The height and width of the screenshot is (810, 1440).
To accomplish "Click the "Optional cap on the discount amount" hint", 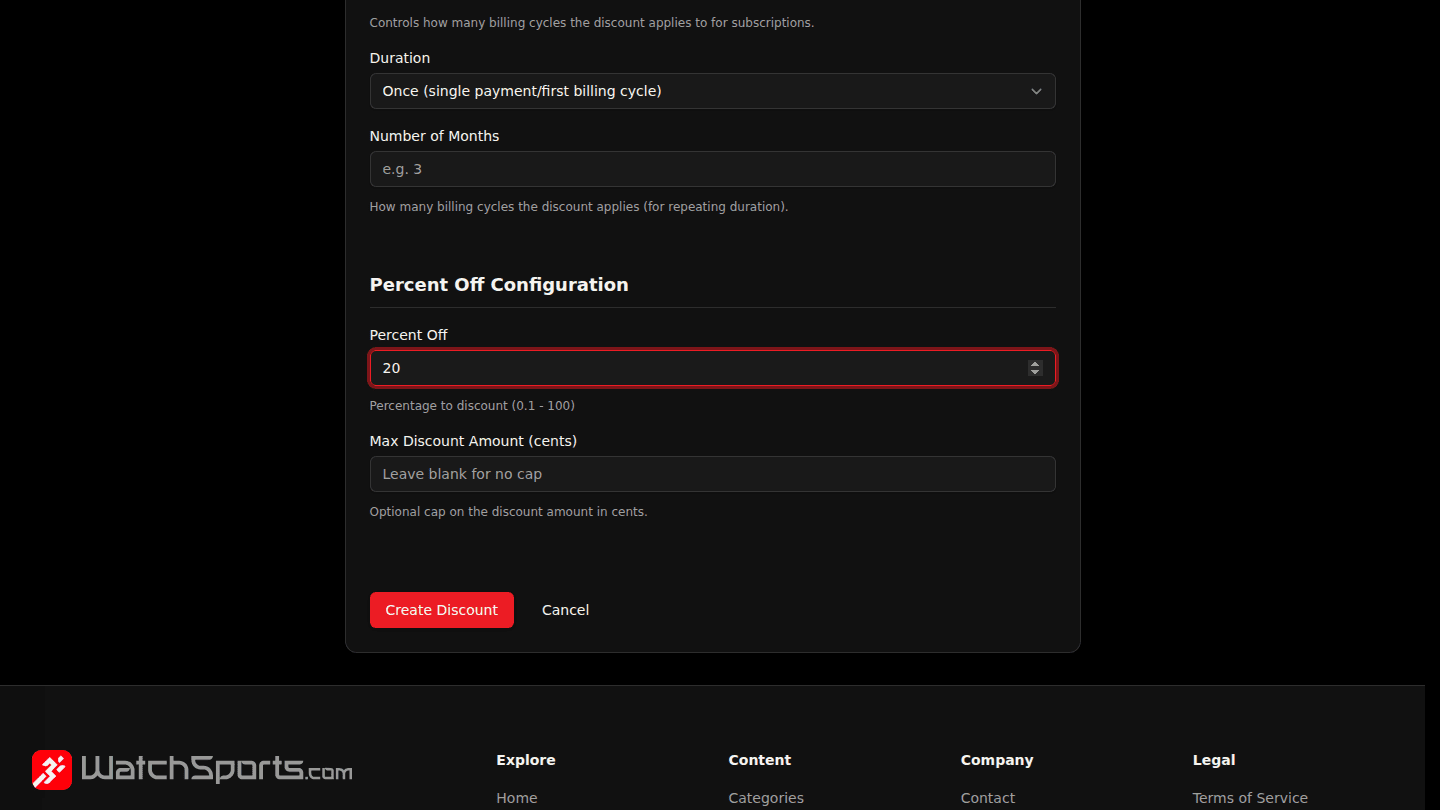I will pos(508,512).
